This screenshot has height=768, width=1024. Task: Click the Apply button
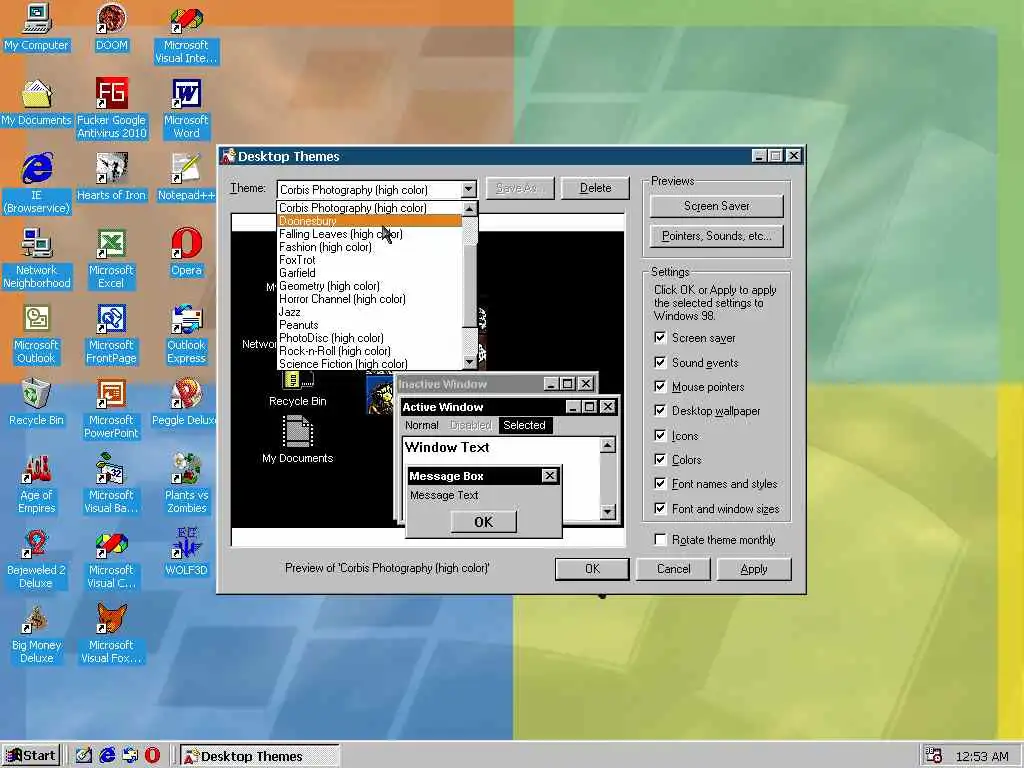point(754,569)
